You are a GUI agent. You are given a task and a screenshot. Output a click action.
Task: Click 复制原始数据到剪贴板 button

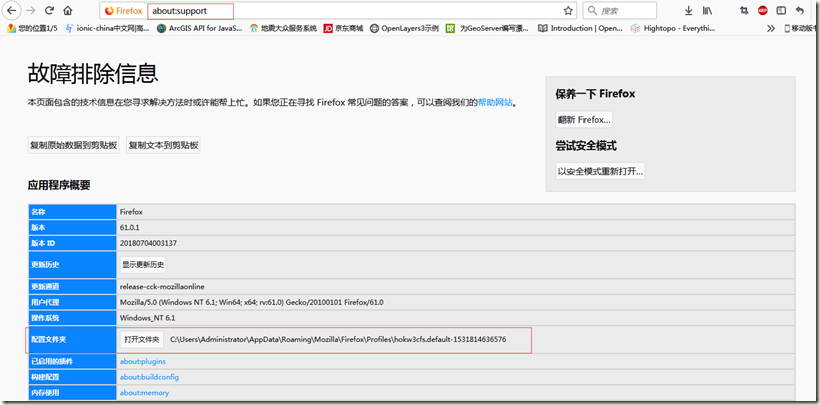73,145
